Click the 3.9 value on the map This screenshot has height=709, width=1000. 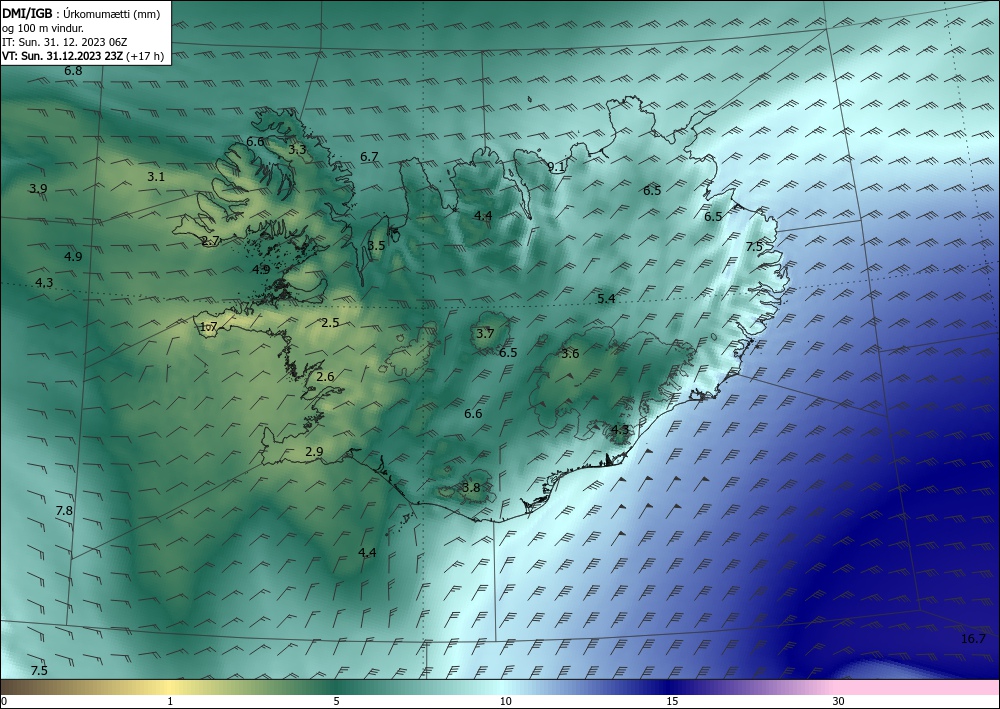38,189
